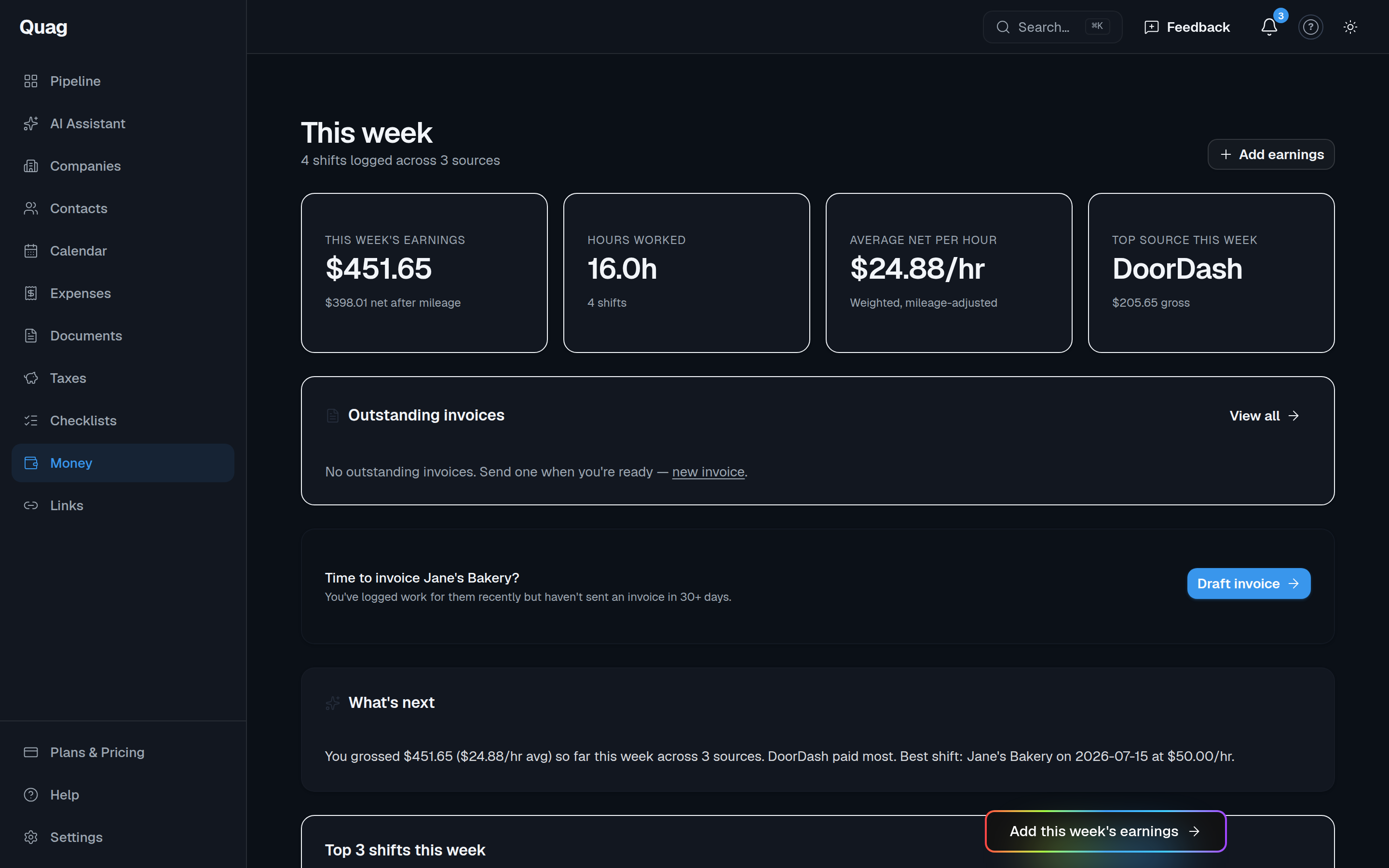Click the What's next sparkle icon

[332, 703]
